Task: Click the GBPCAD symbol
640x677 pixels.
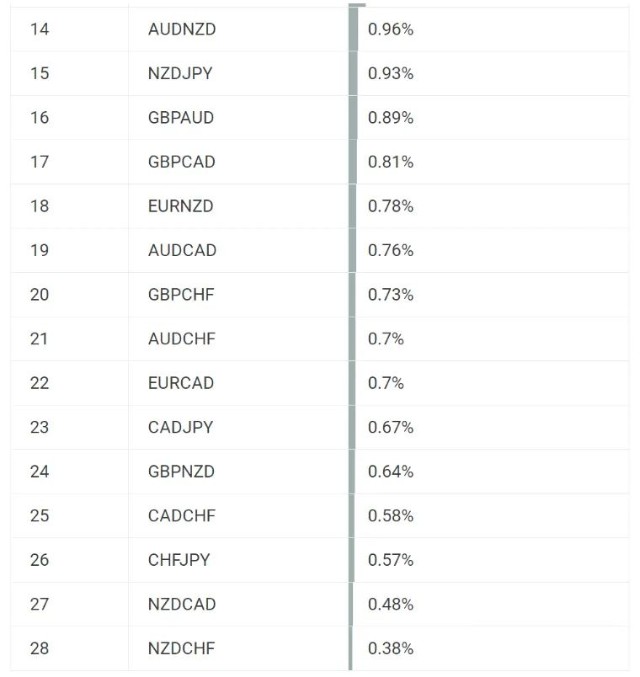Action: click(181, 161)
